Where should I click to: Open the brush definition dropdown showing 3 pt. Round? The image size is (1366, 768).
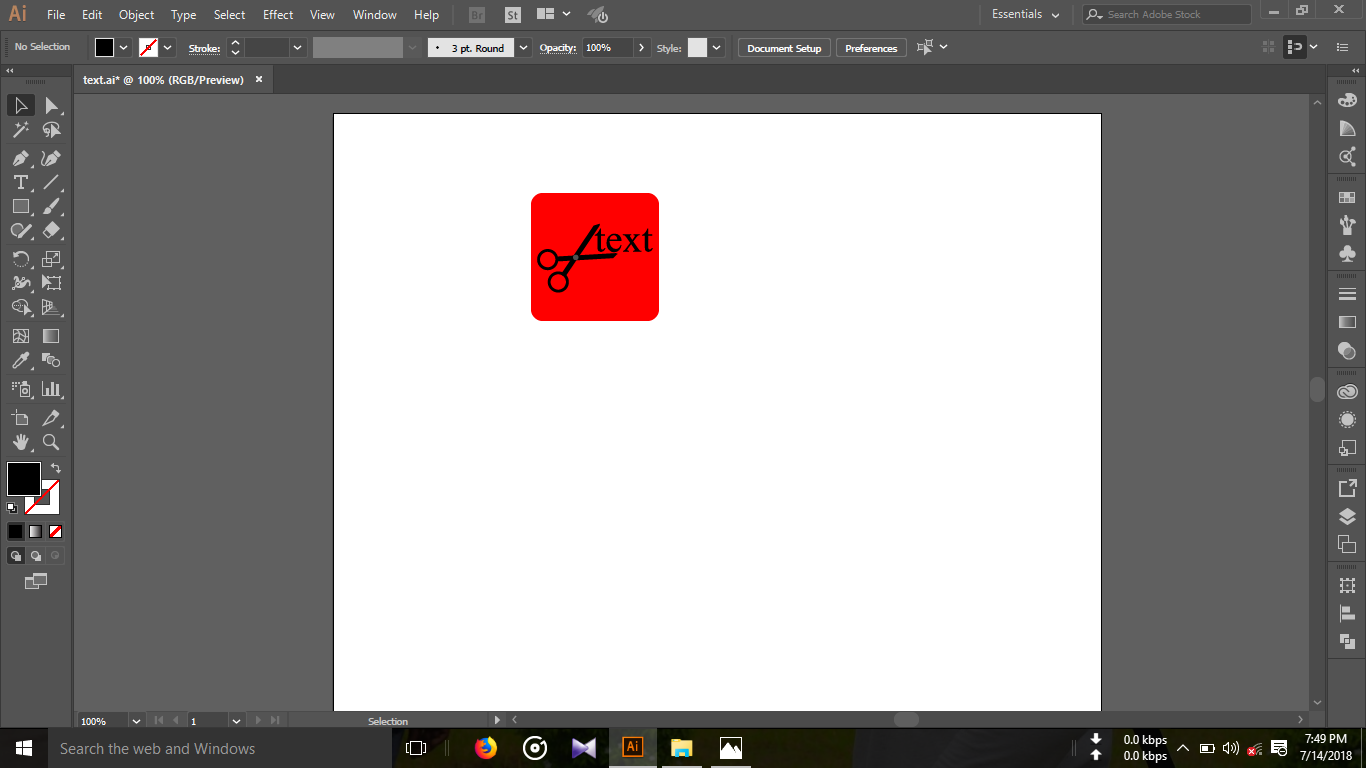(x=523, y=47)
